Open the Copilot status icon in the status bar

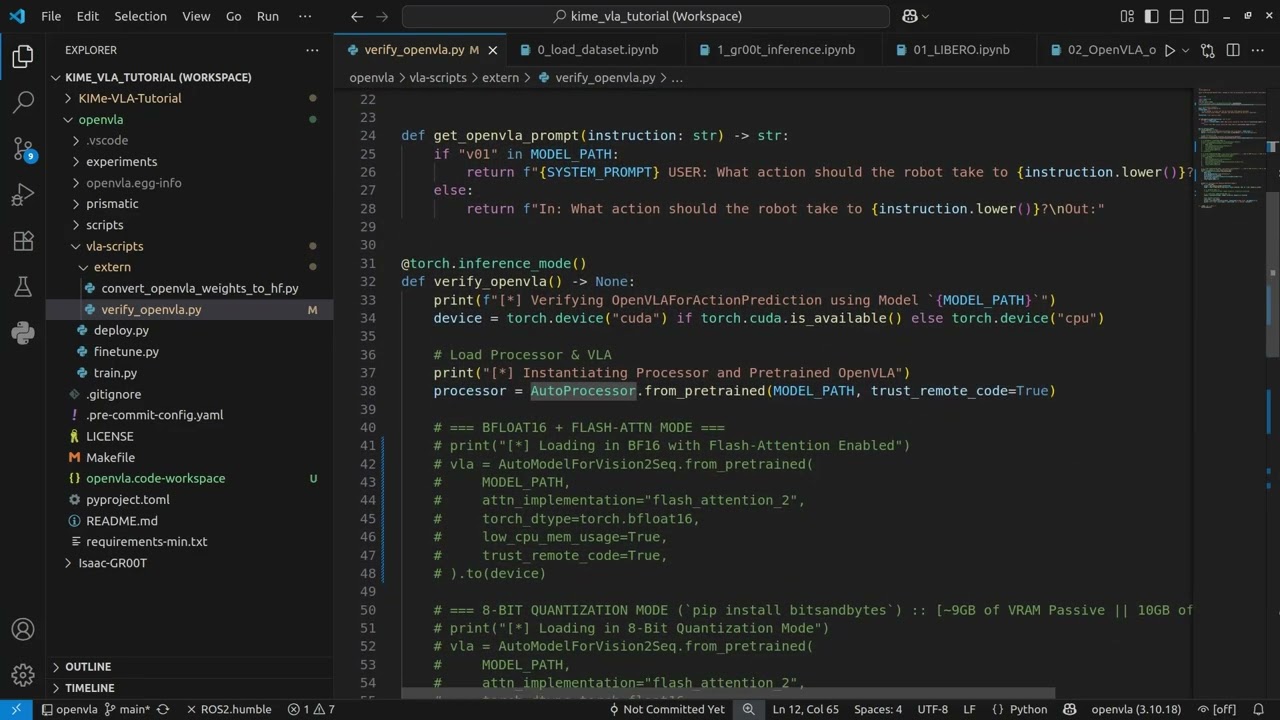tap(1070, 709)
